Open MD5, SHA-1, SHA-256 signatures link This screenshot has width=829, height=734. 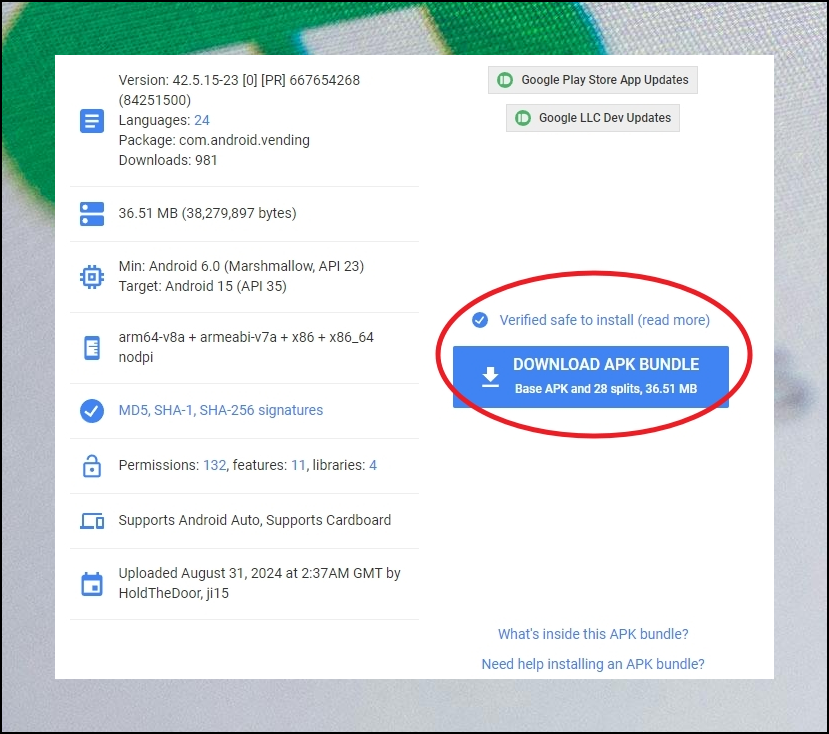[220, 410]
